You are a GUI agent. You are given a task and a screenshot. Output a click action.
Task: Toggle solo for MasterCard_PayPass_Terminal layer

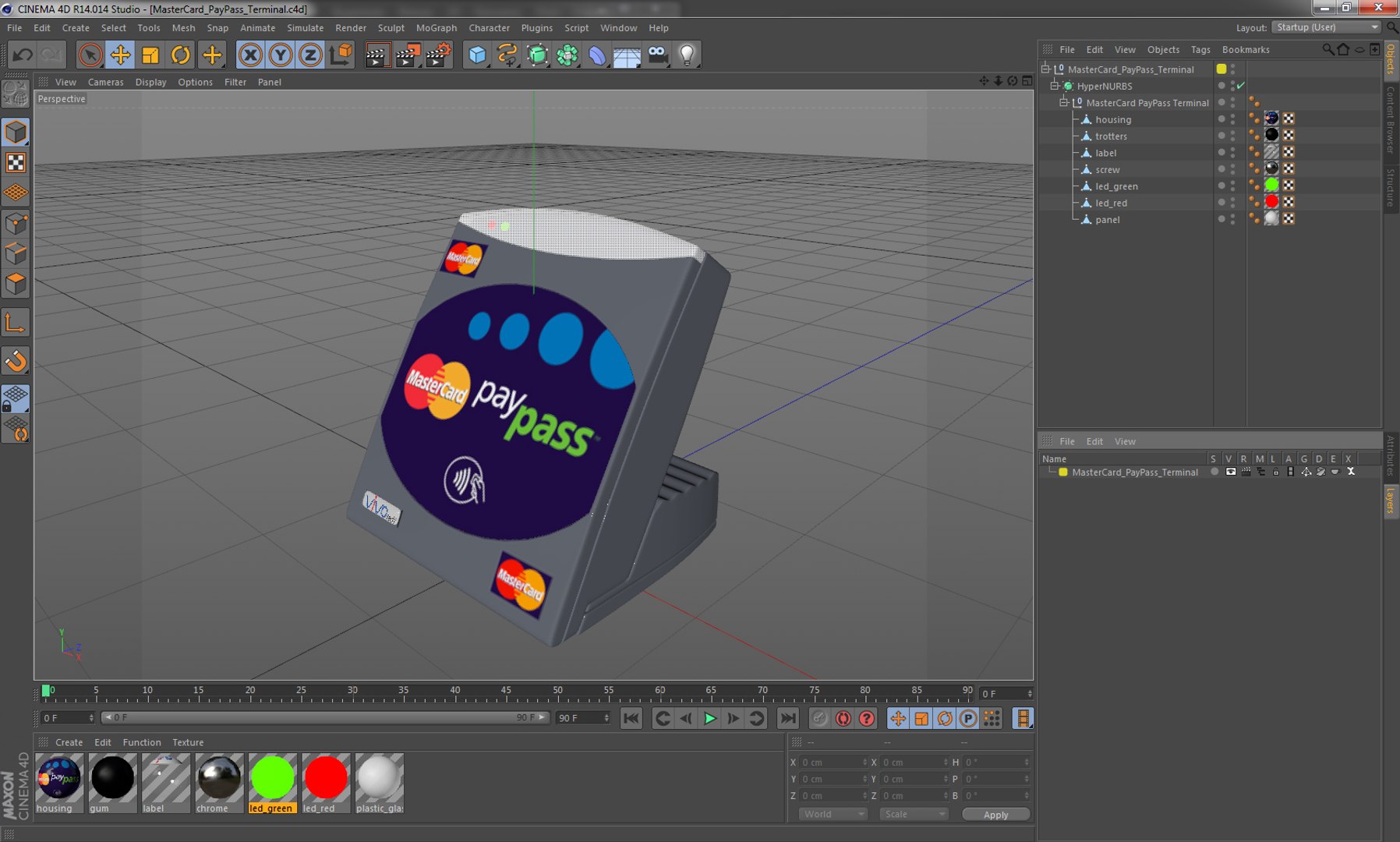point(1214,472)
